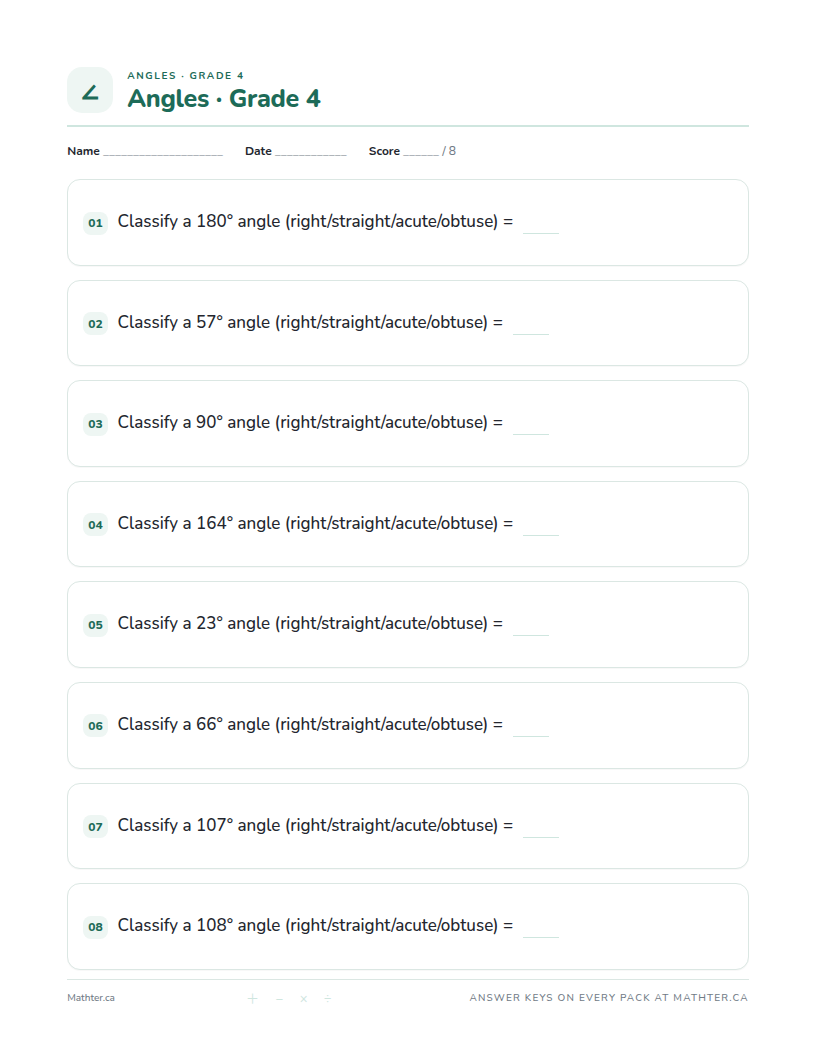Click the 'Classify a 57° angle' question text
The height and width of the screenshot is (1056, 816).
pyautogui.click(x=310, y=323)
